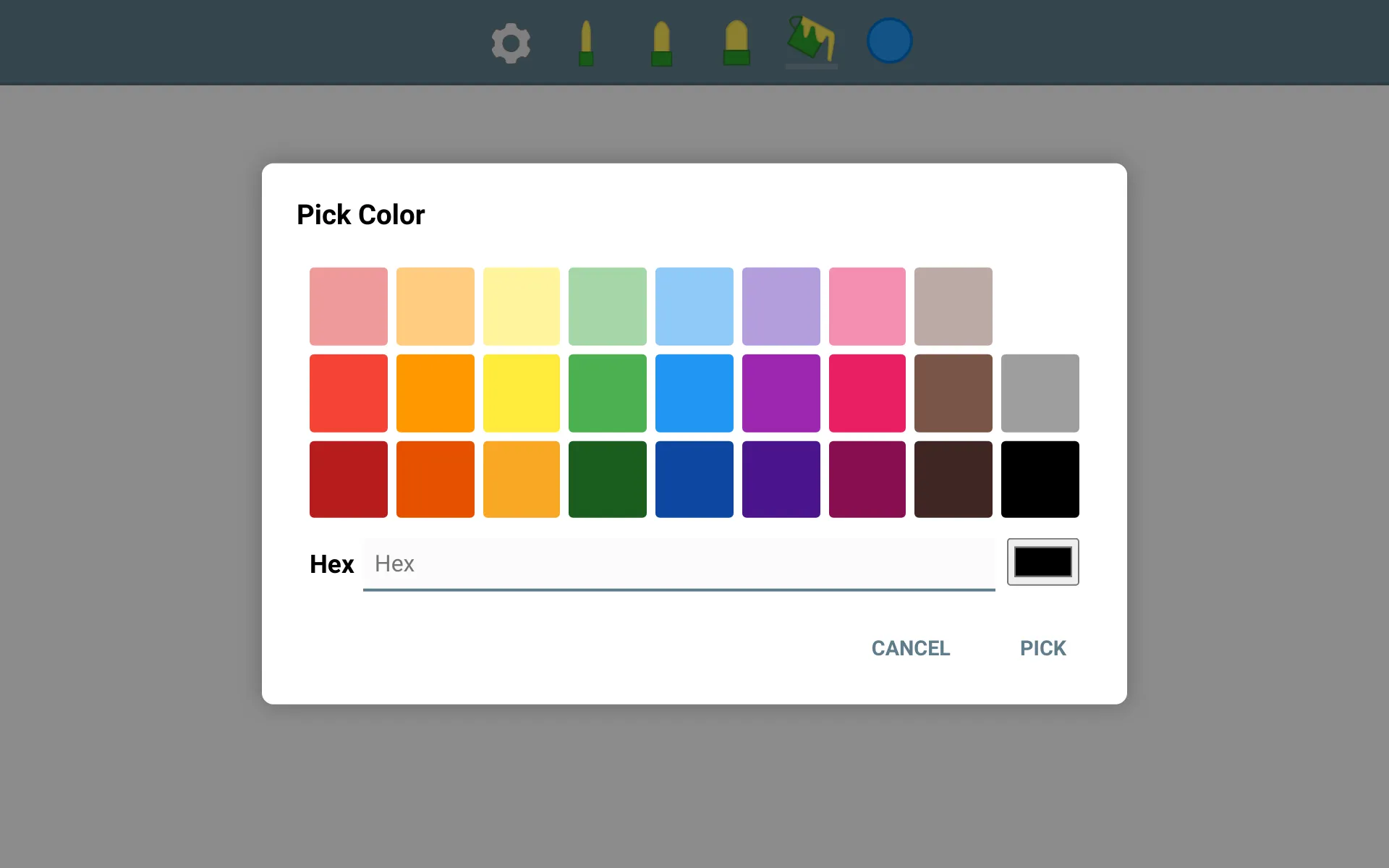The height and width of the screenshot is (868, 1389).
Task: Click the PICK button
Action: [x=1043, y=648]
